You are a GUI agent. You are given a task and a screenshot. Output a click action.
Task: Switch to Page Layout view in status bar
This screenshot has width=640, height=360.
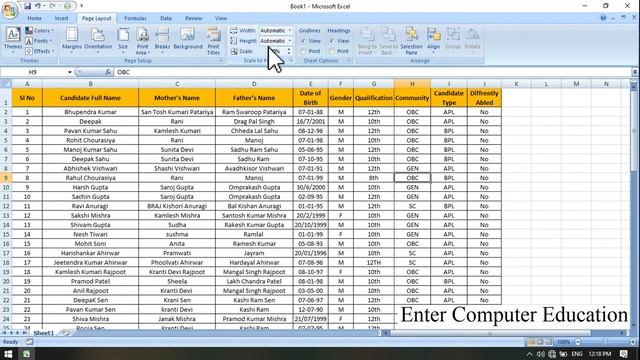(x=540, y=342)
